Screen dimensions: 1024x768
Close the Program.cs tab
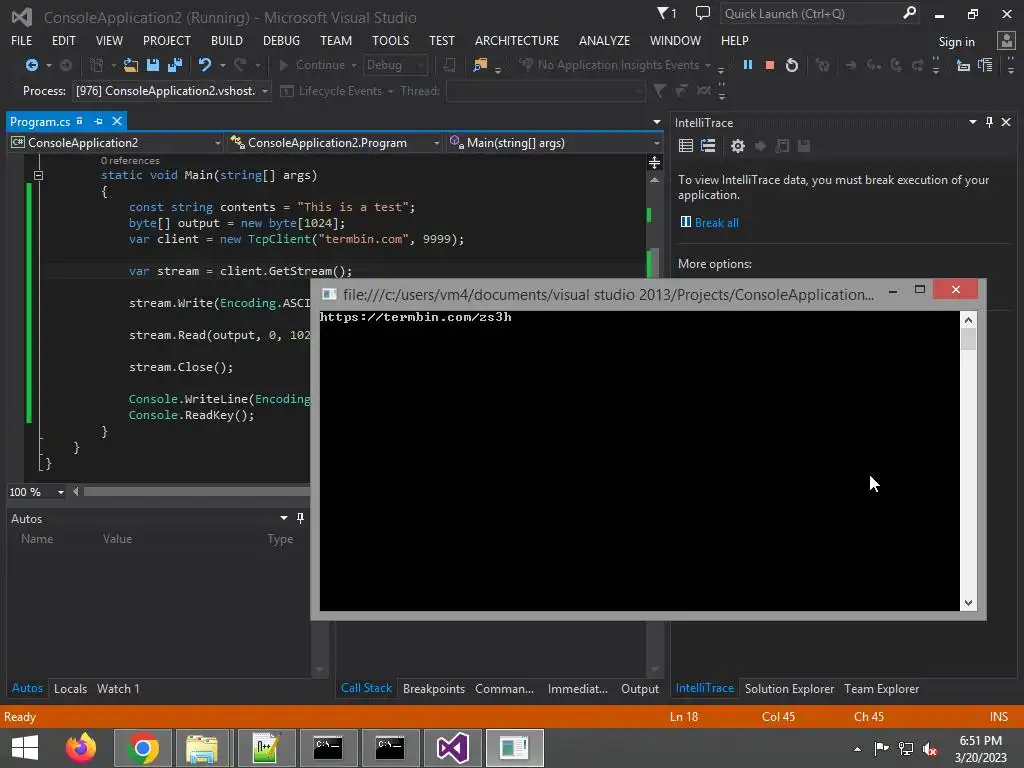coord(117,121)
